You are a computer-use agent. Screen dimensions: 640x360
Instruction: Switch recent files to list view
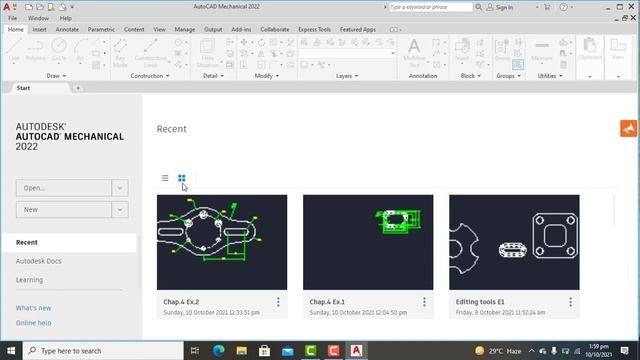(x=164, y=178)
